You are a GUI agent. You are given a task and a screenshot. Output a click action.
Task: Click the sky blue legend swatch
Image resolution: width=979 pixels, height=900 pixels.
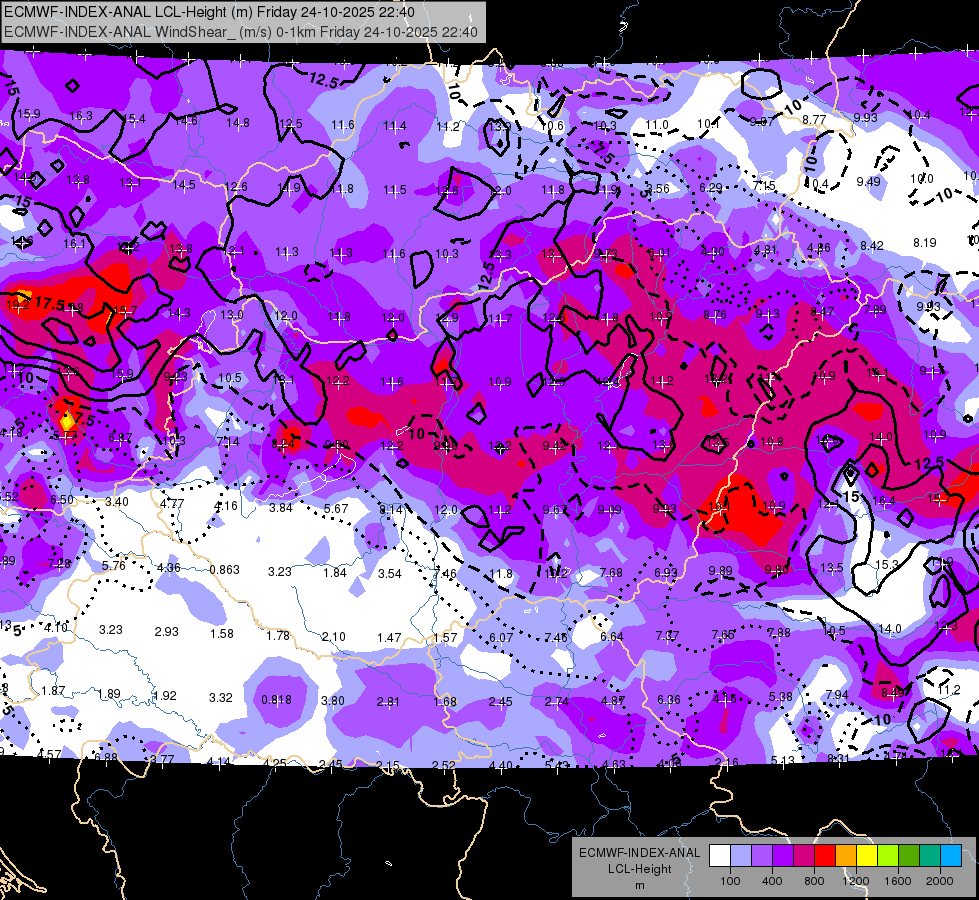tap(951, 855)
